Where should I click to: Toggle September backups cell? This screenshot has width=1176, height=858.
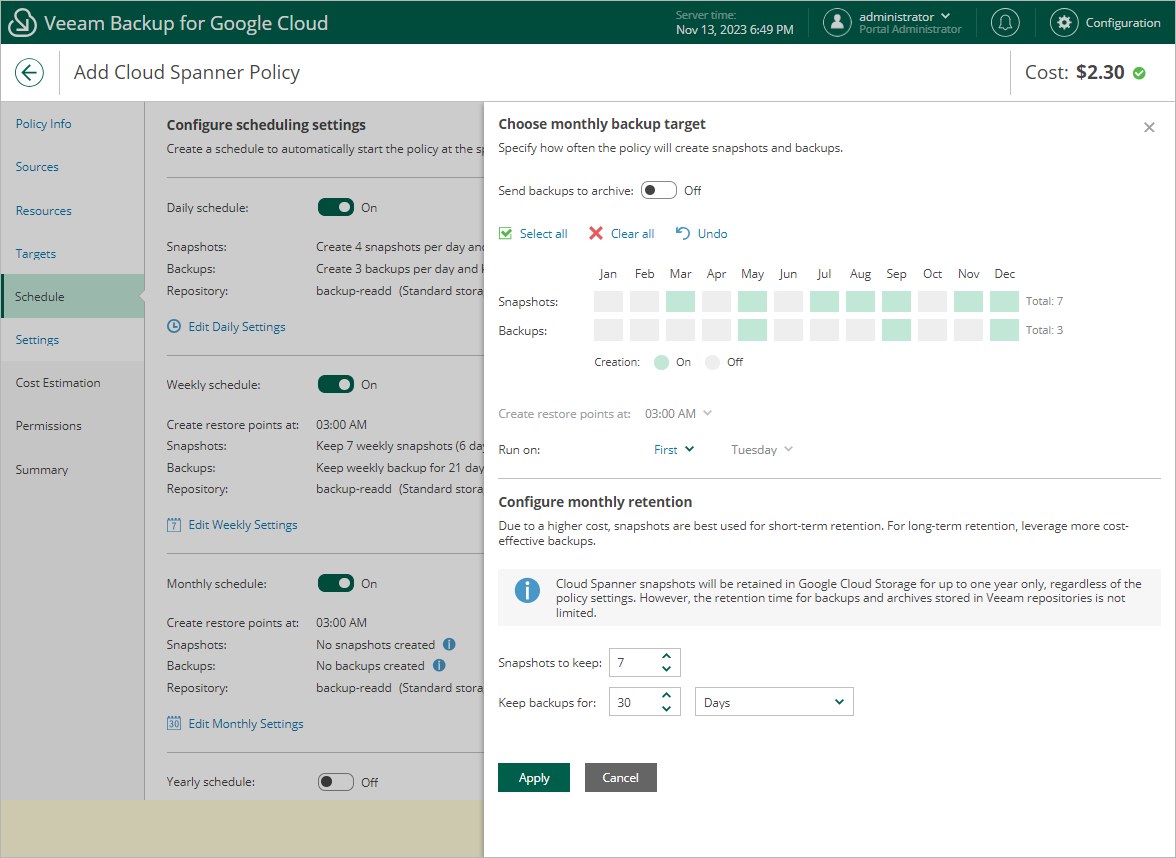tap(896, 330)
